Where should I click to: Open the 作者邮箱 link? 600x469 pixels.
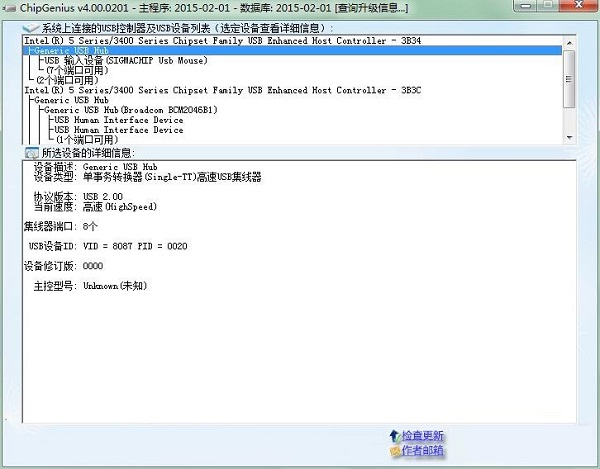click(422, 452)
